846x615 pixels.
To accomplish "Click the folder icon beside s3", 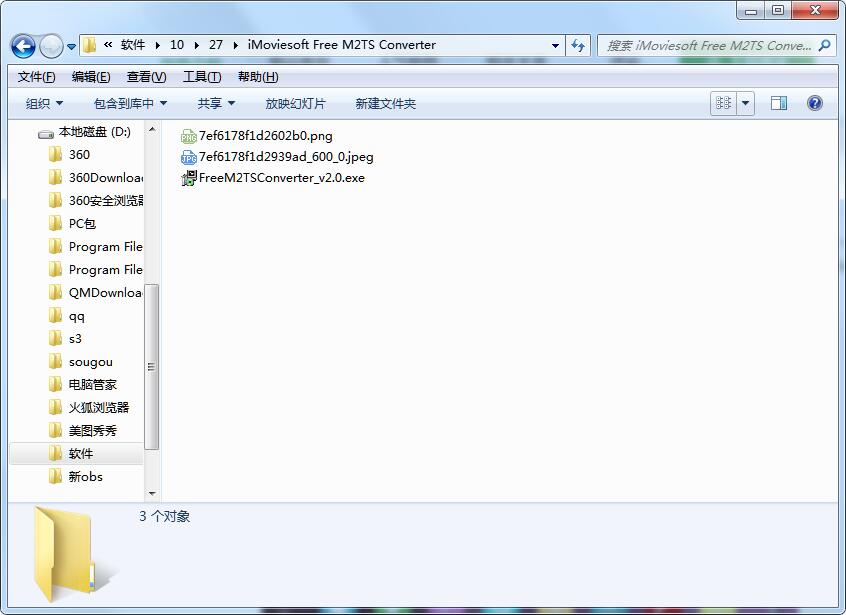I will [x=55, y=338].
